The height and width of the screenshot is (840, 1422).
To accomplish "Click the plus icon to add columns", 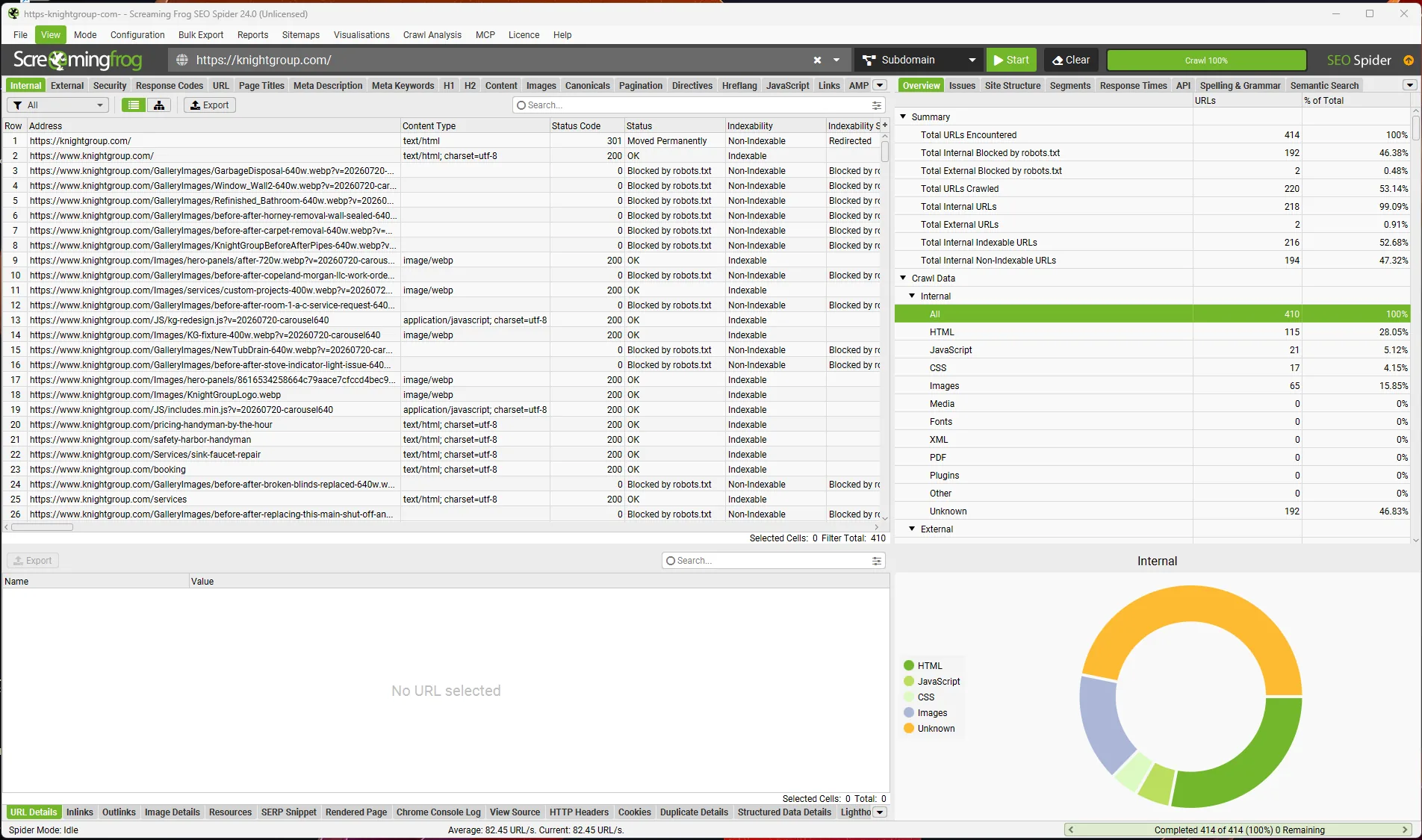I will 885,125.
